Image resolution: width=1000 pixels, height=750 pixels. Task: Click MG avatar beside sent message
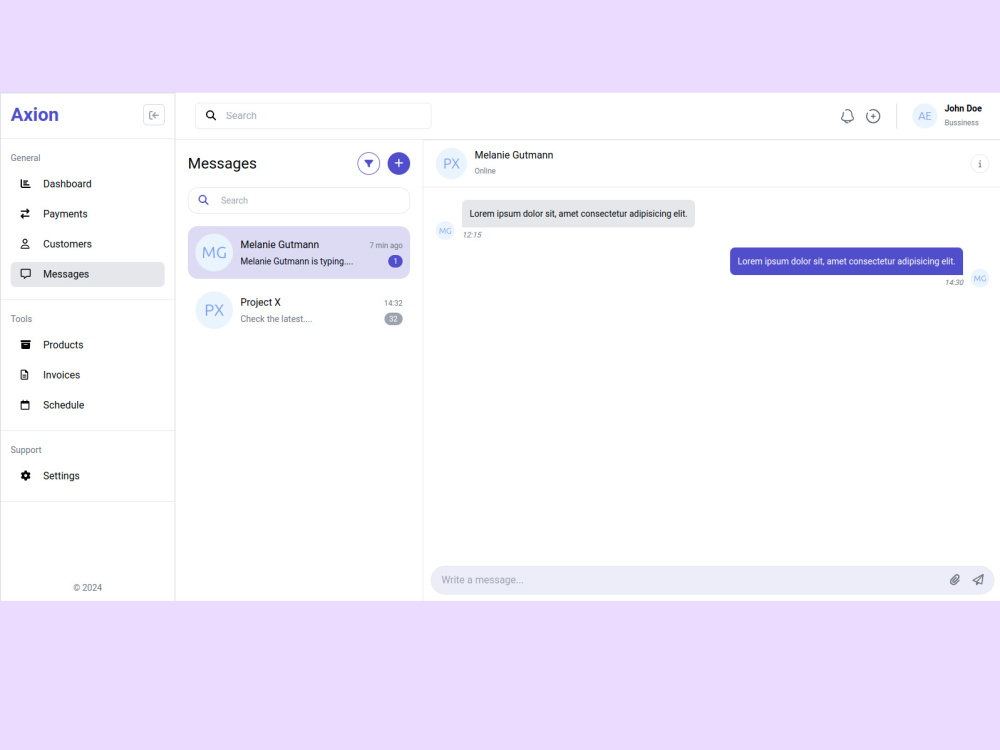pos(980,278)
